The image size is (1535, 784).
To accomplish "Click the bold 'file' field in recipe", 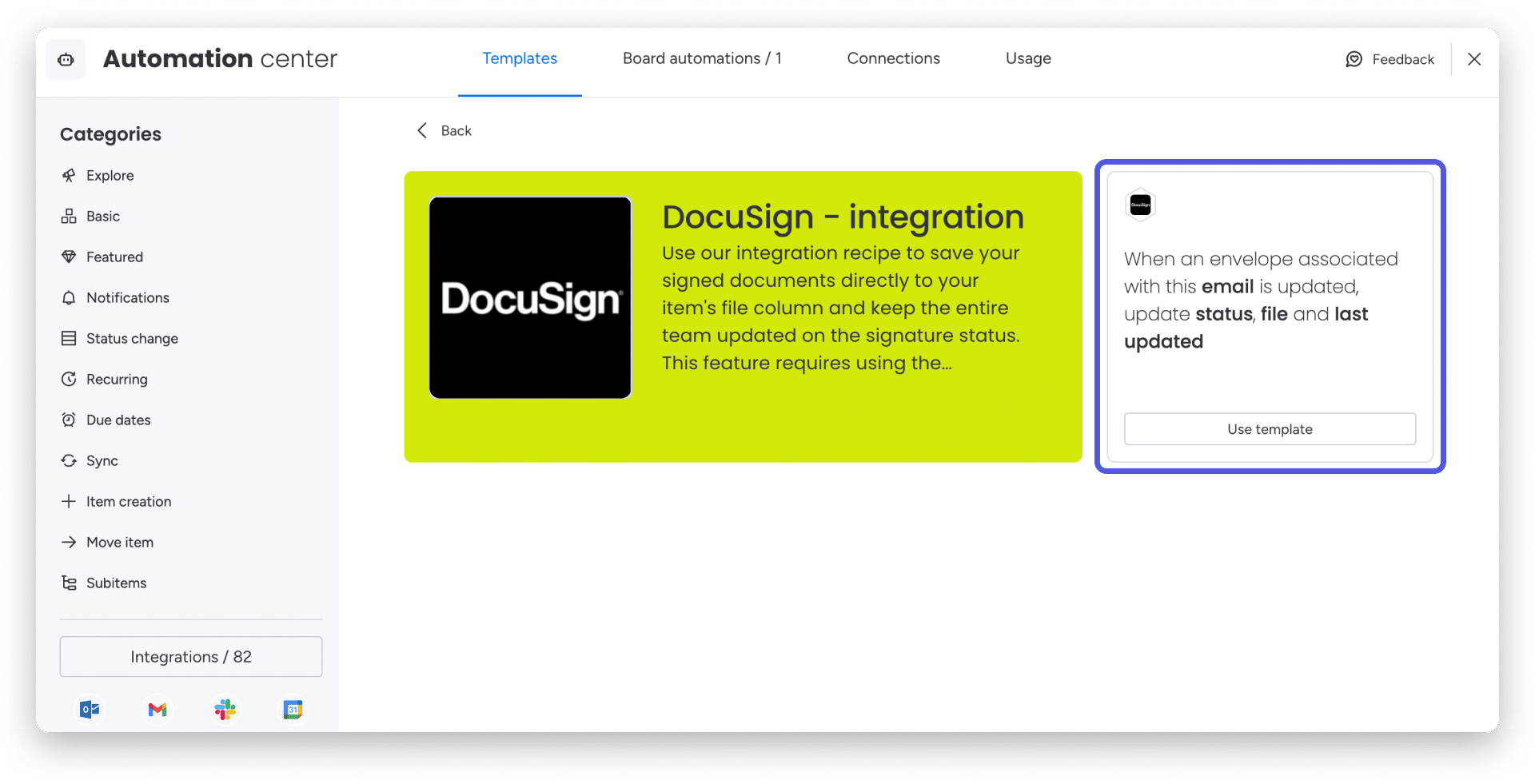I will [1274, 314].
